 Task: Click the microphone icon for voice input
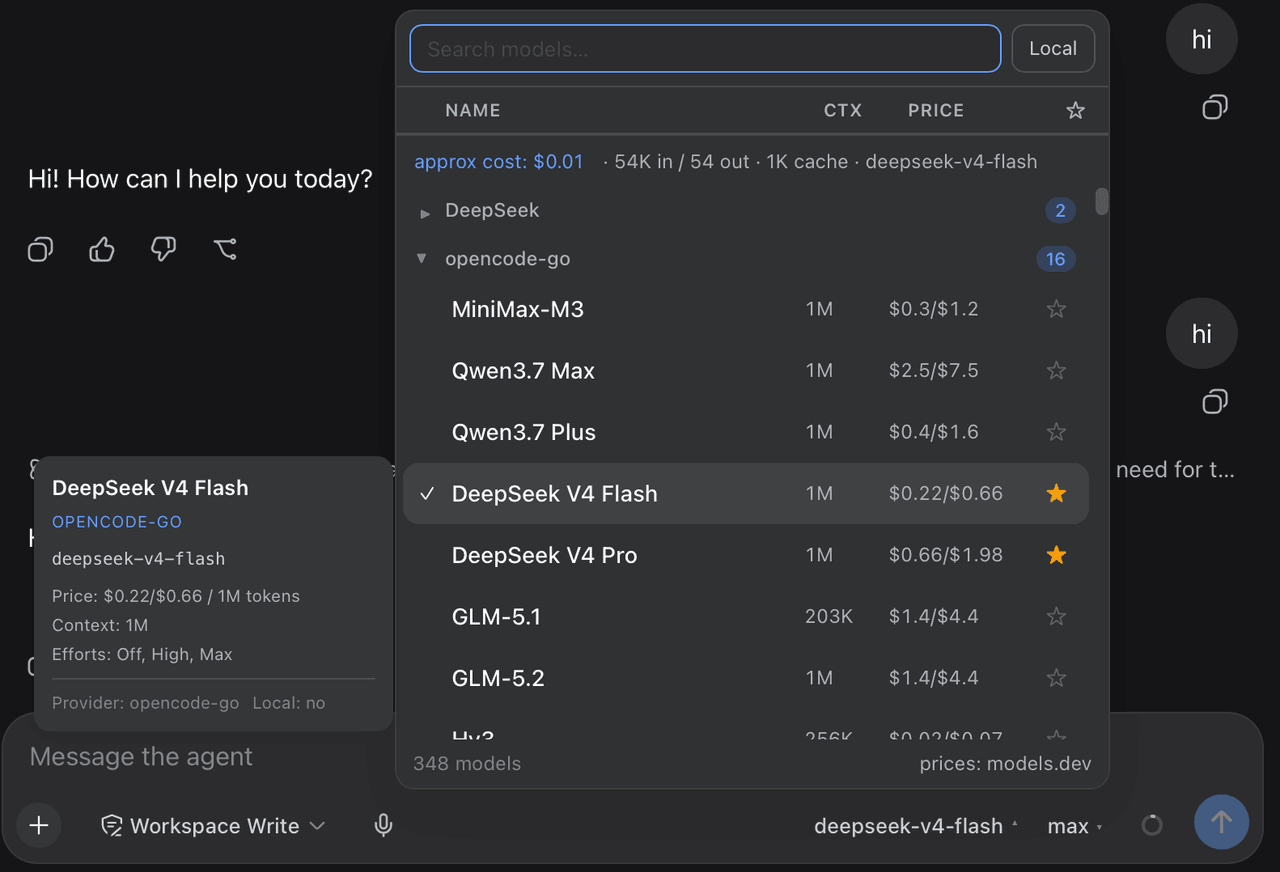383,825
